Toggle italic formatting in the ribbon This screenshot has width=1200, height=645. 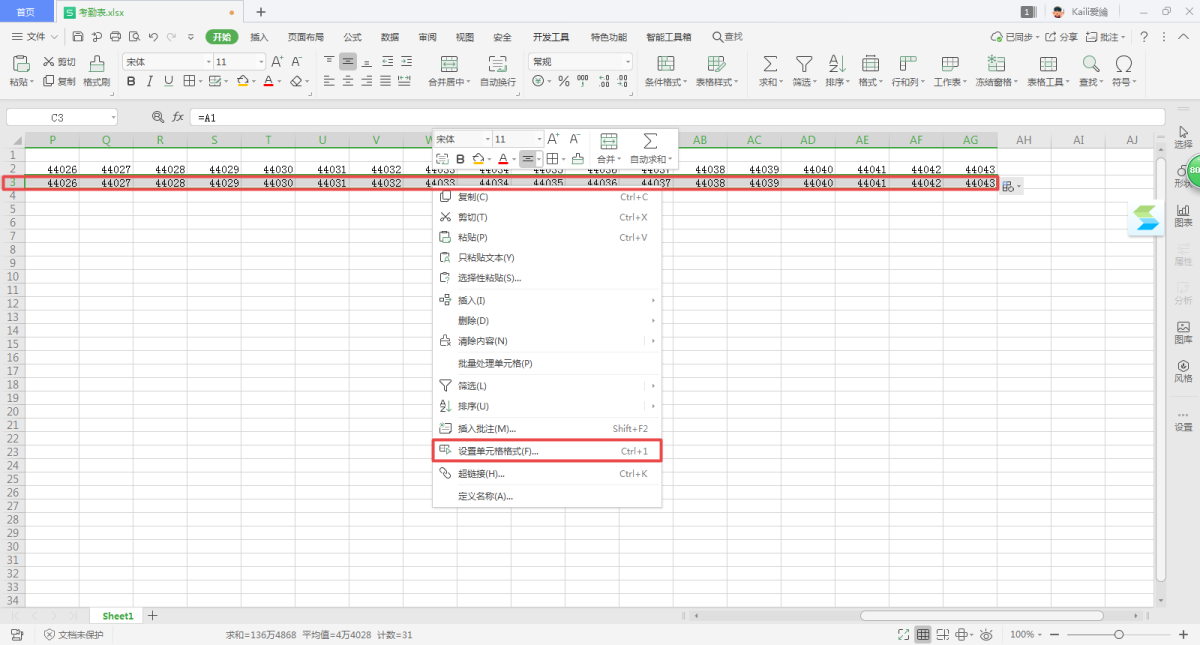click(x=149, y=81)
